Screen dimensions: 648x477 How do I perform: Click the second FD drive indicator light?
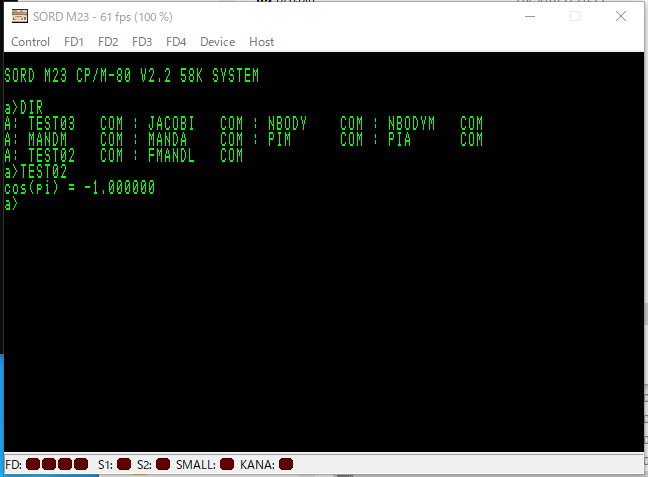click(49, 464)
